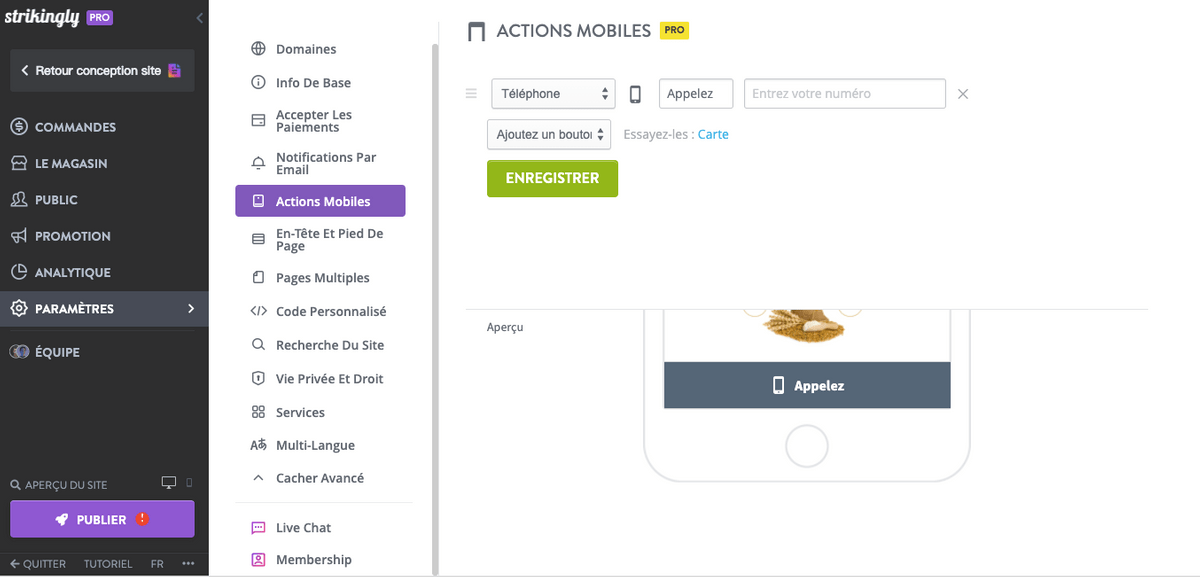Click the desktop preview icon

click(x=169, y=484)
